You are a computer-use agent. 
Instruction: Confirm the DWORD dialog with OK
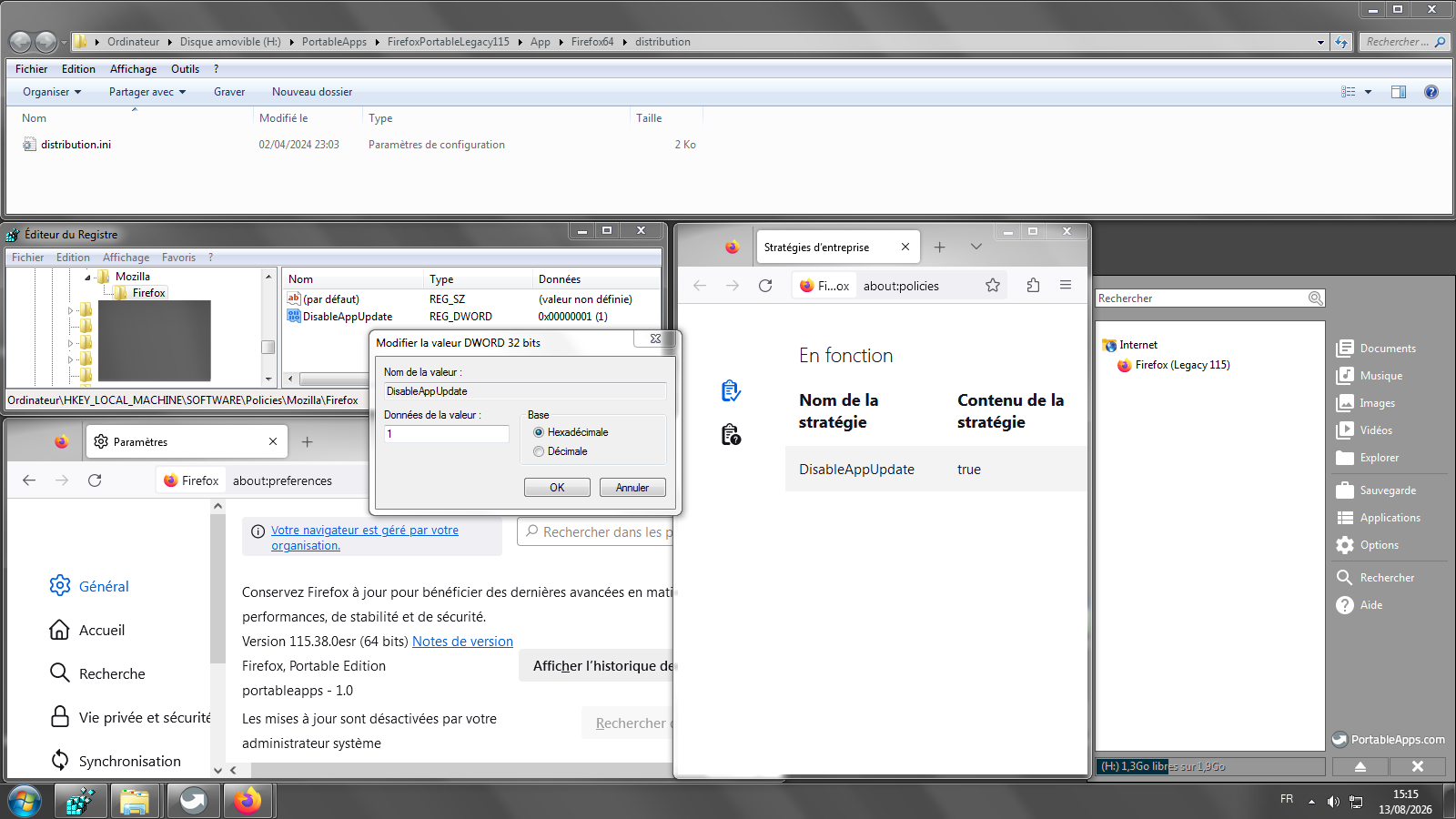(557, 488)
